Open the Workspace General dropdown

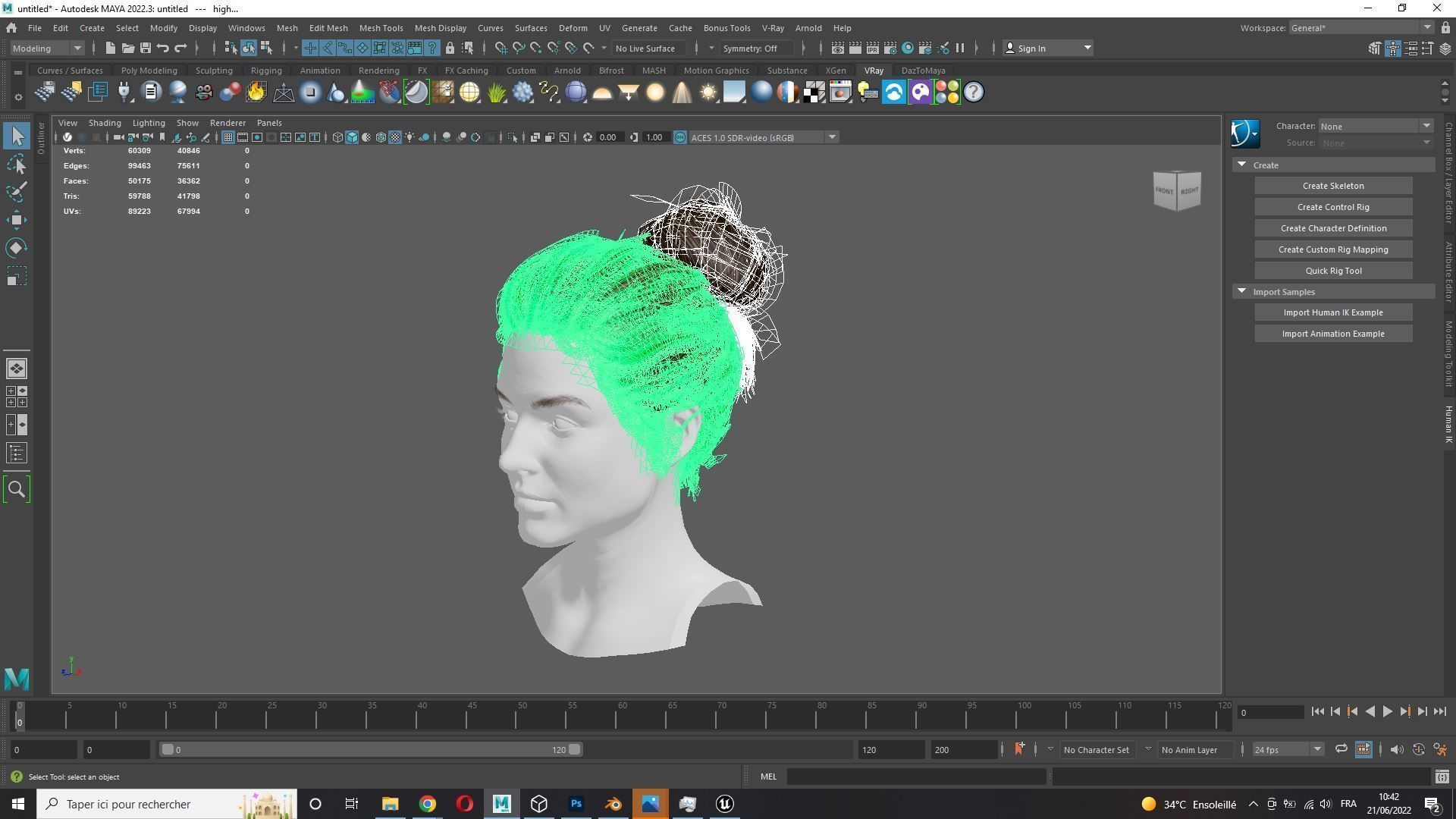click(1360, 28)
